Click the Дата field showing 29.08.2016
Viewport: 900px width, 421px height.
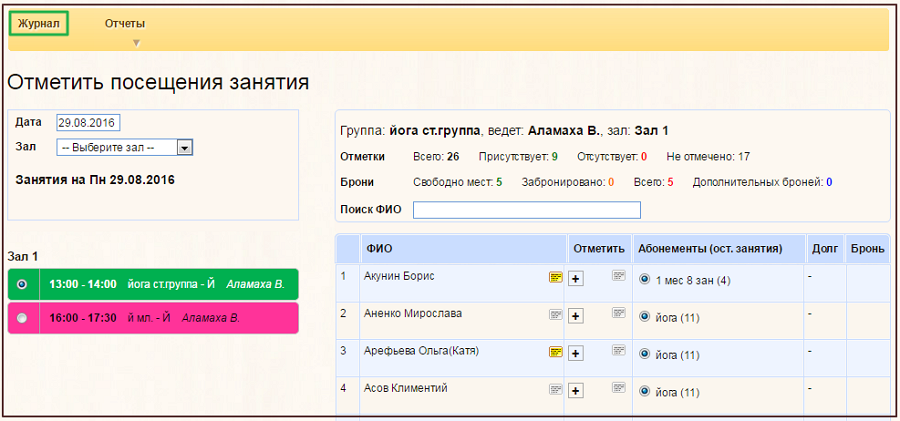88,123
